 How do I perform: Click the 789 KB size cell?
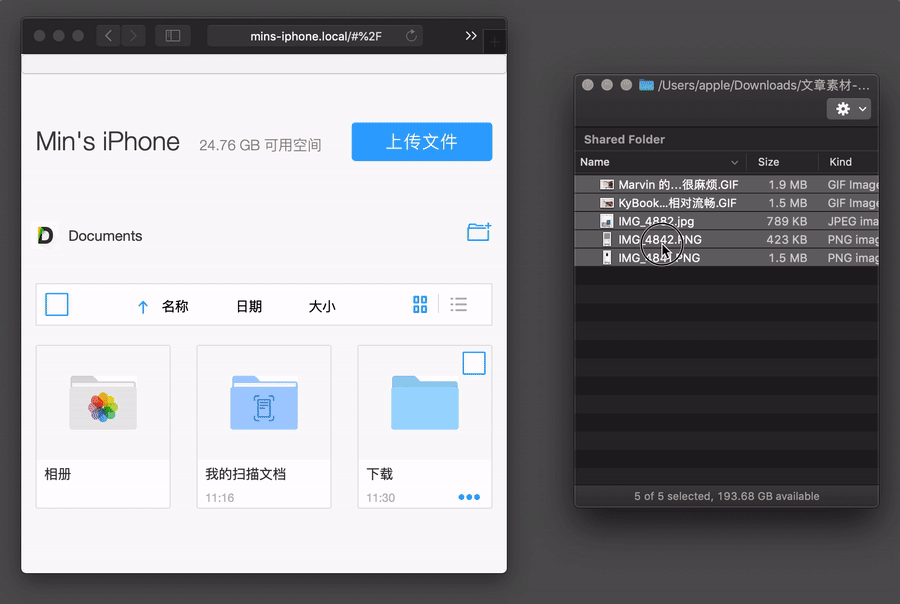(786, 221)
